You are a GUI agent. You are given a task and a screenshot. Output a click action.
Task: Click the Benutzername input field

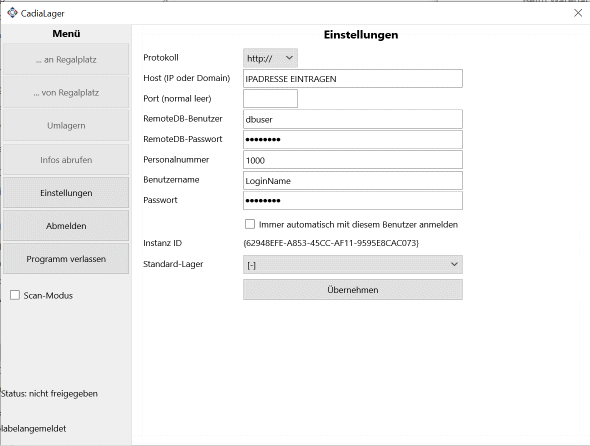[x=353, y=181]
